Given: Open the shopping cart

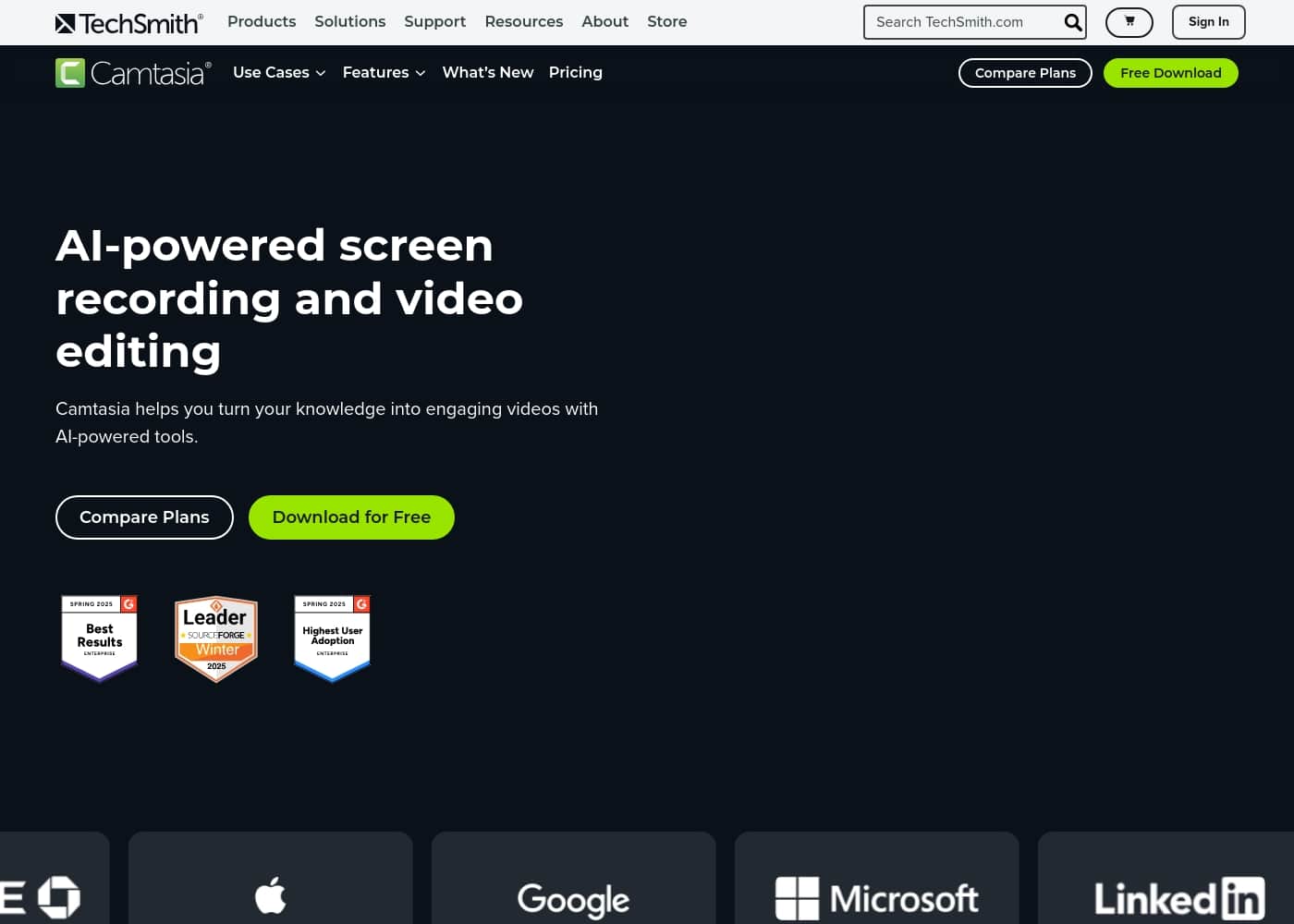Looking at the screenshot, I should [x=1129, y=22].
